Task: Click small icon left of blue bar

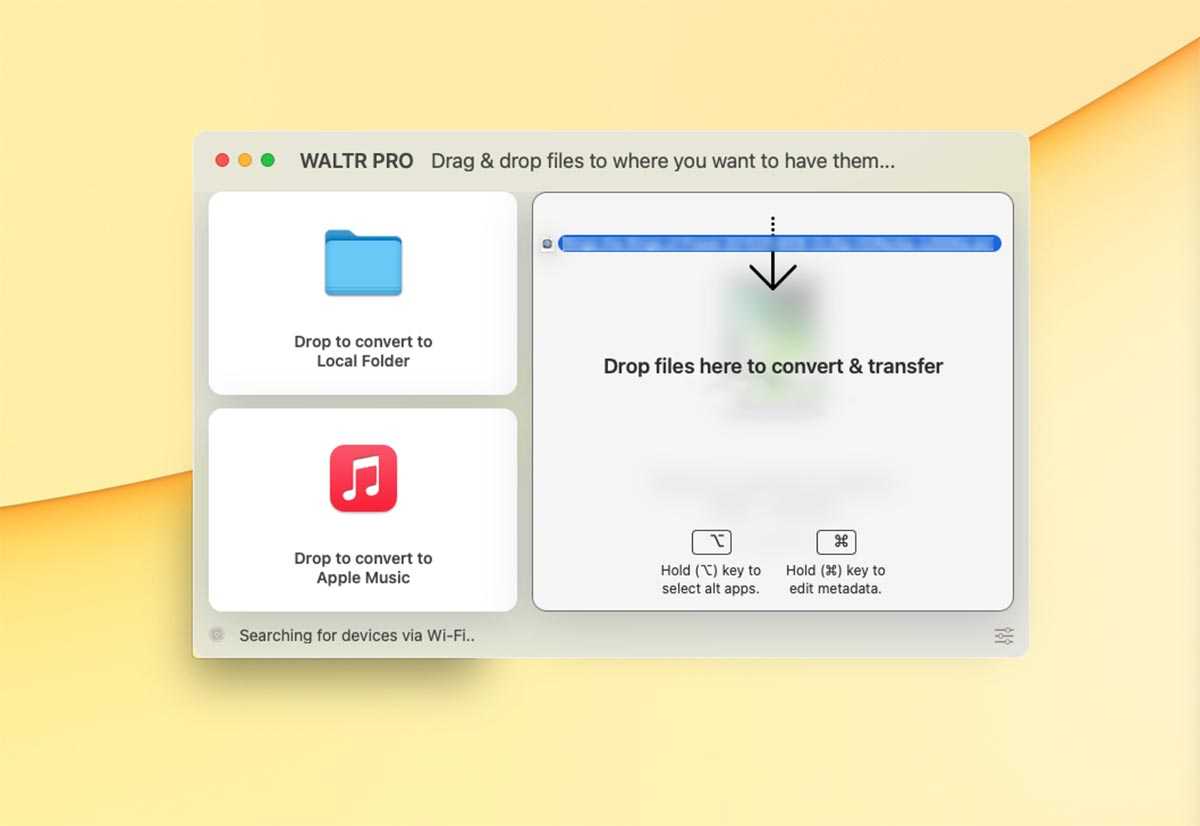Action: point(547,243)
